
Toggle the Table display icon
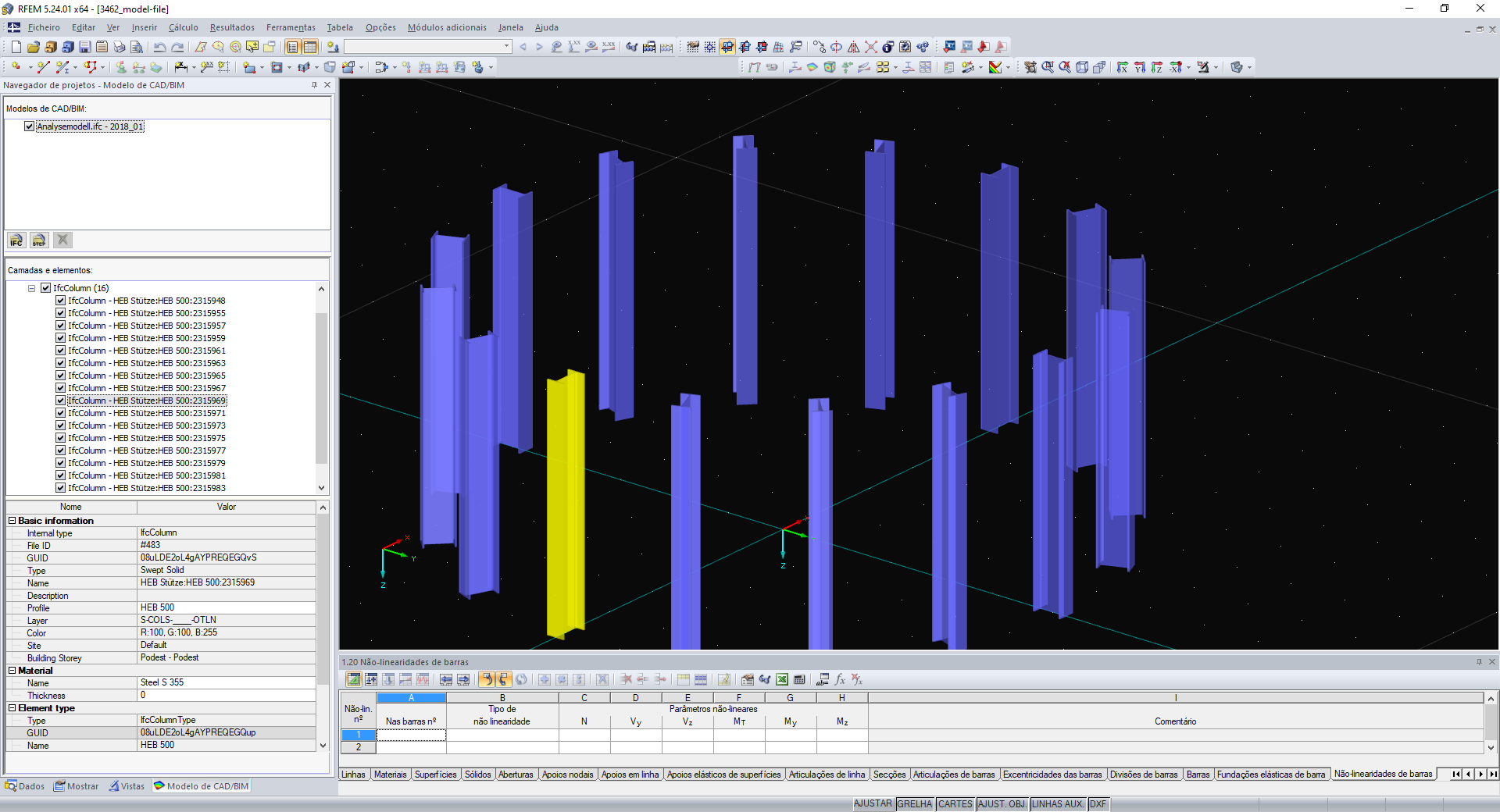pos(310,47)
